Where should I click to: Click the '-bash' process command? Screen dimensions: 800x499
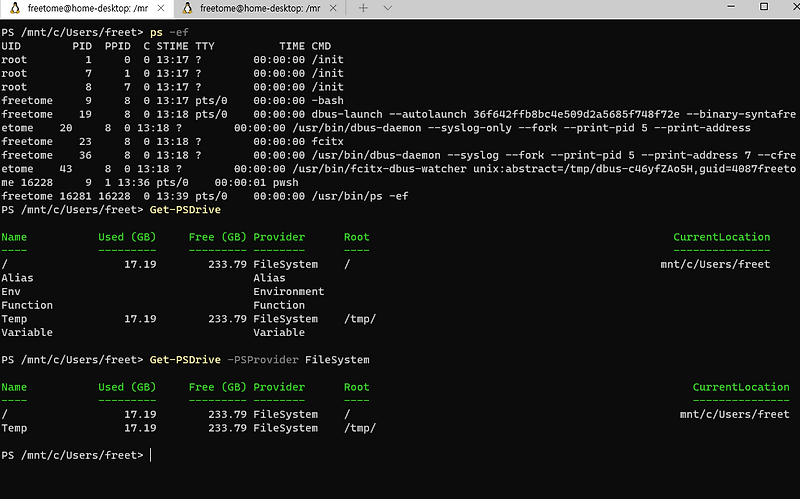(x=328, y=101)
